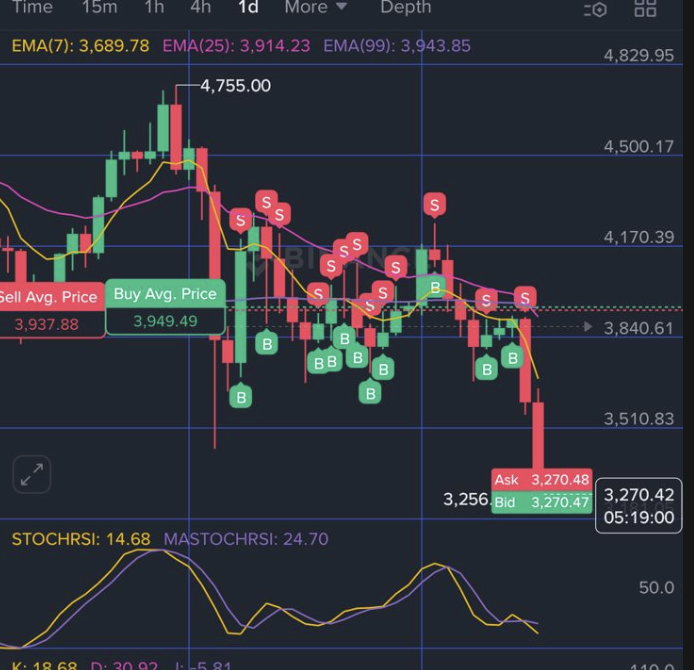Screen dimensions: 694x670
Task: Open the grid layout icon
Action: pyautogui.click(x=645, y=8)
